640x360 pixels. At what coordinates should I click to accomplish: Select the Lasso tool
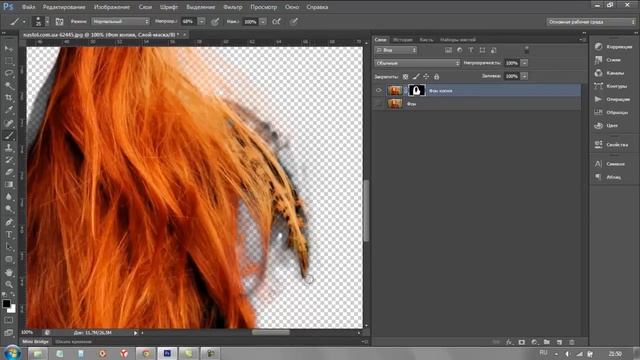[9, 73]
